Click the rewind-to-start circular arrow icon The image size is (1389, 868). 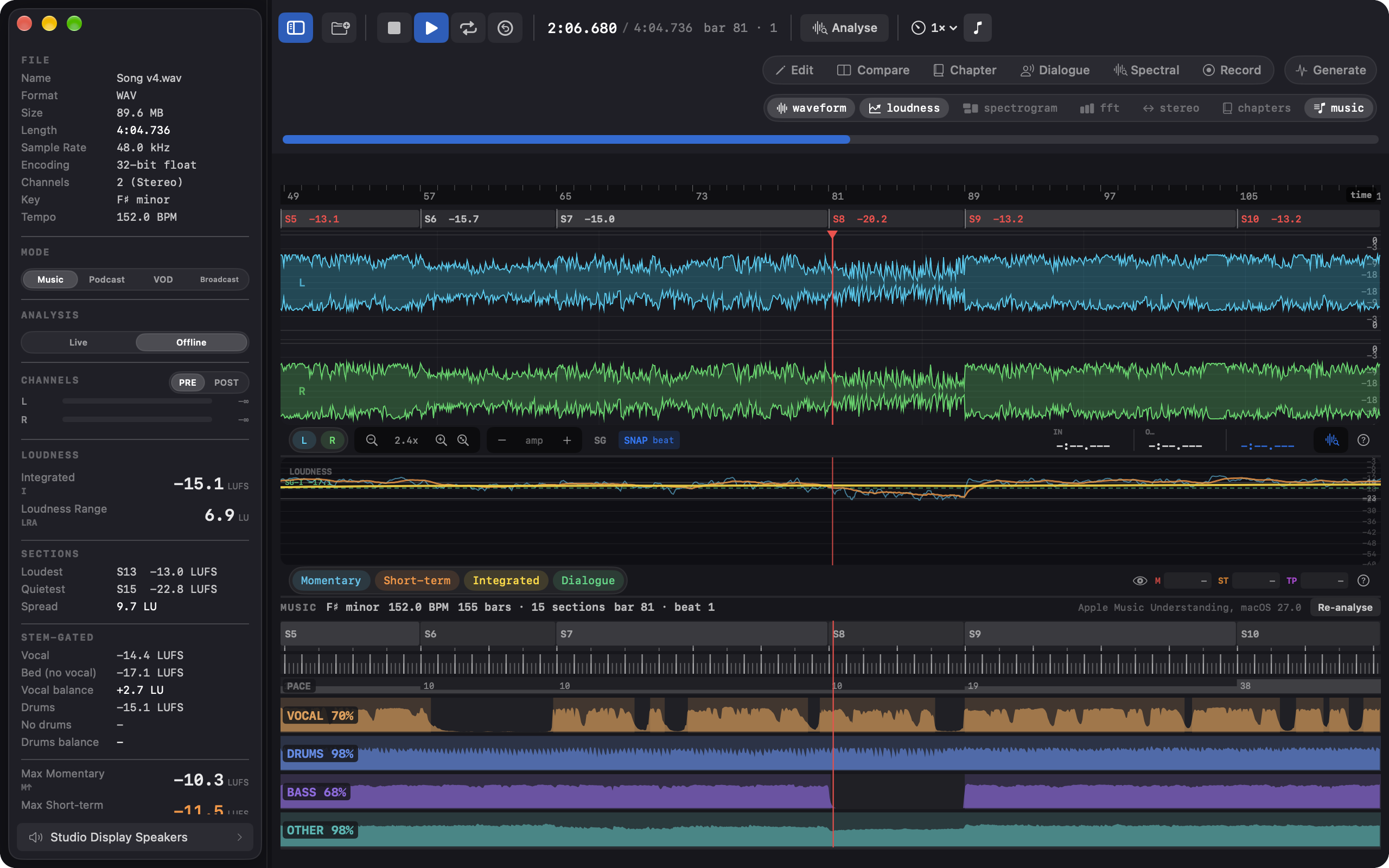pos(505,28)
